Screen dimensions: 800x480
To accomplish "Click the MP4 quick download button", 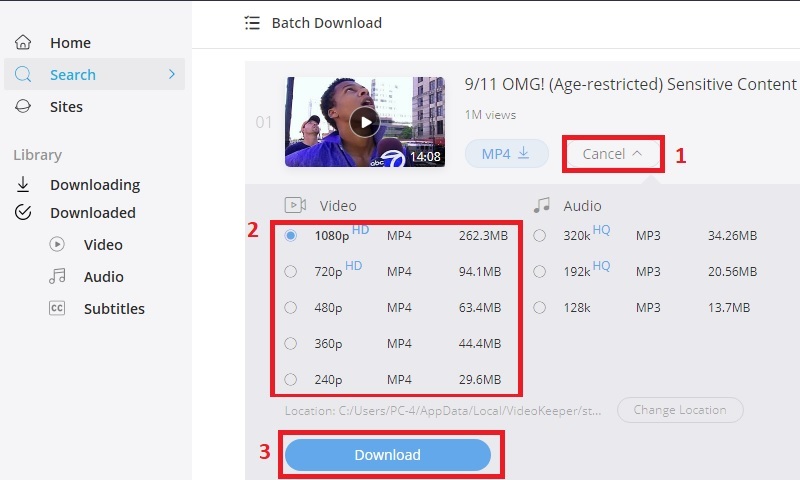I will (x=507, y=153).
